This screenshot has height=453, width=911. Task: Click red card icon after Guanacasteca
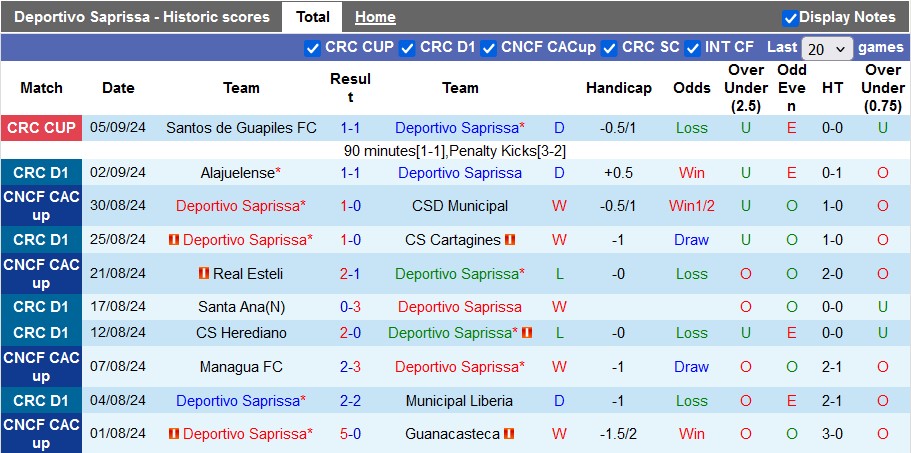point(508,434)
